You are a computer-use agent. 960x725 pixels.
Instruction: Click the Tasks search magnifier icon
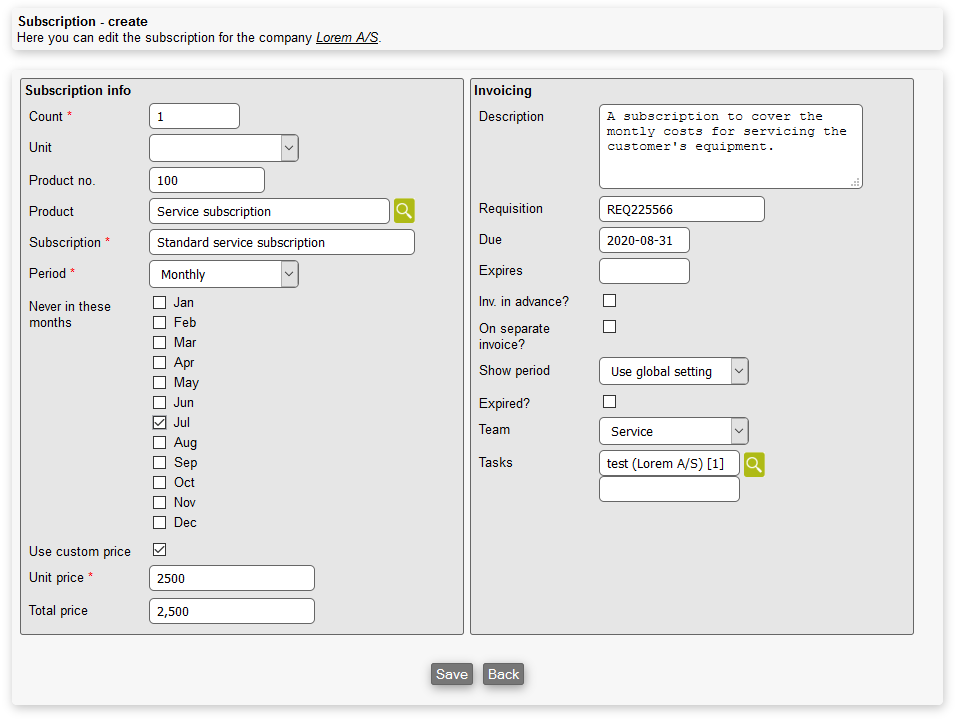point(754,464)
